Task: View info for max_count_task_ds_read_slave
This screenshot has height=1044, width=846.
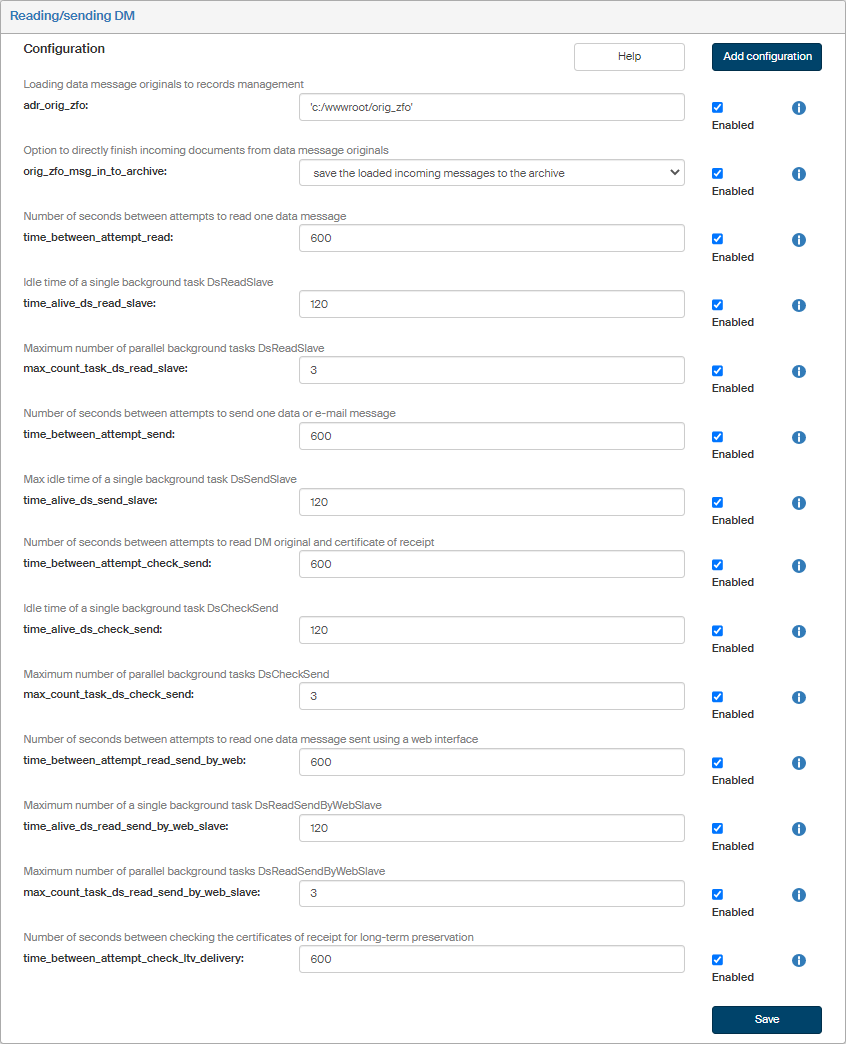Action: [799, 371]
